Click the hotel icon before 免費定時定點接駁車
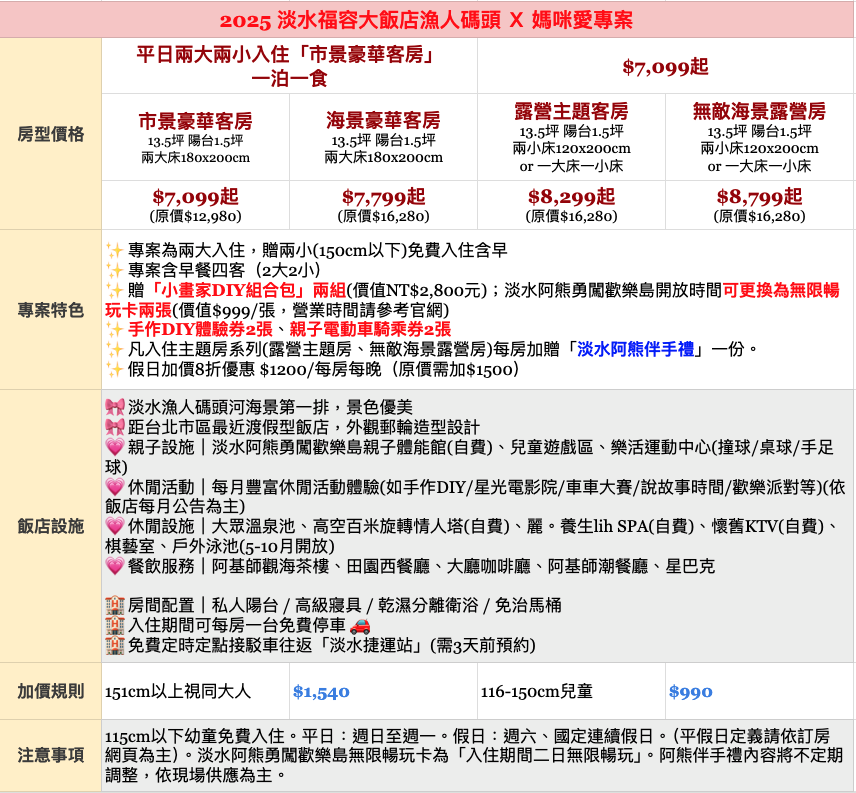The width and height of the screenshot is (856, 793). (x=114, y=645)
